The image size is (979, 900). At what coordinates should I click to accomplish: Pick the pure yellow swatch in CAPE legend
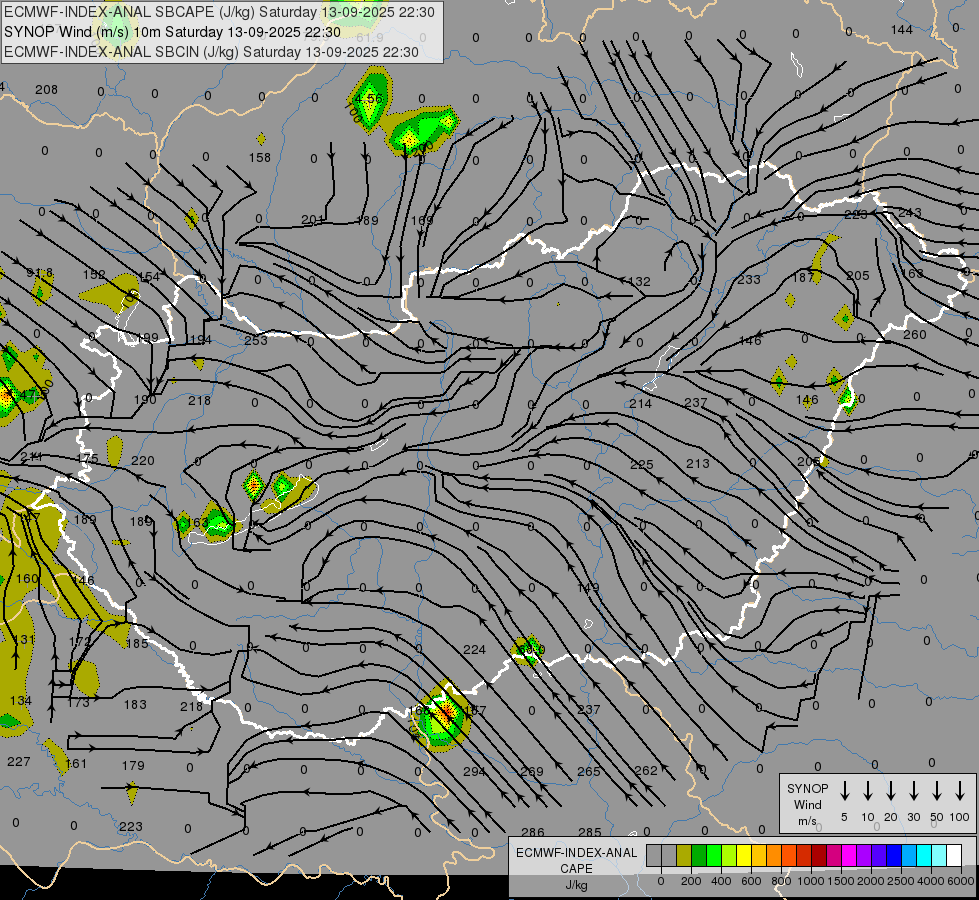coord(744,856)
